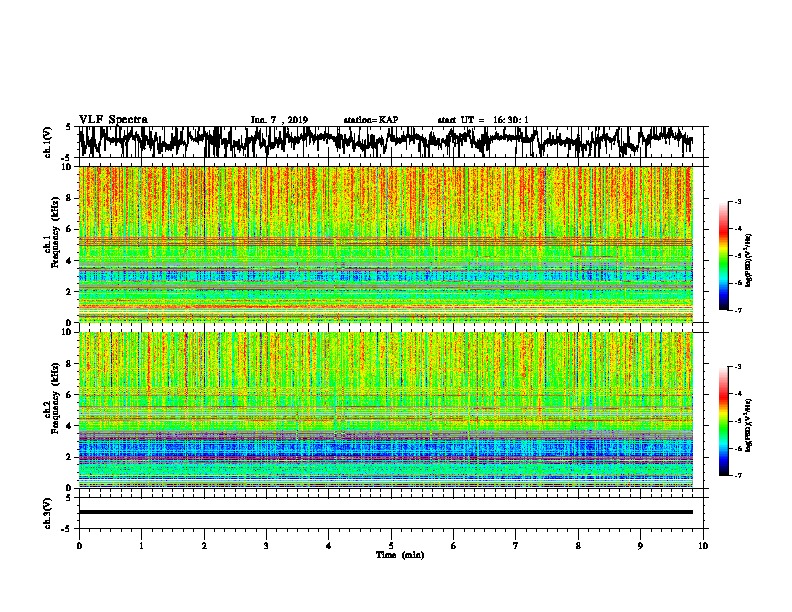This screenshot has width=792, height=612.
Task: Click the ch.1(V) axis label
Action: pos(47,142)
